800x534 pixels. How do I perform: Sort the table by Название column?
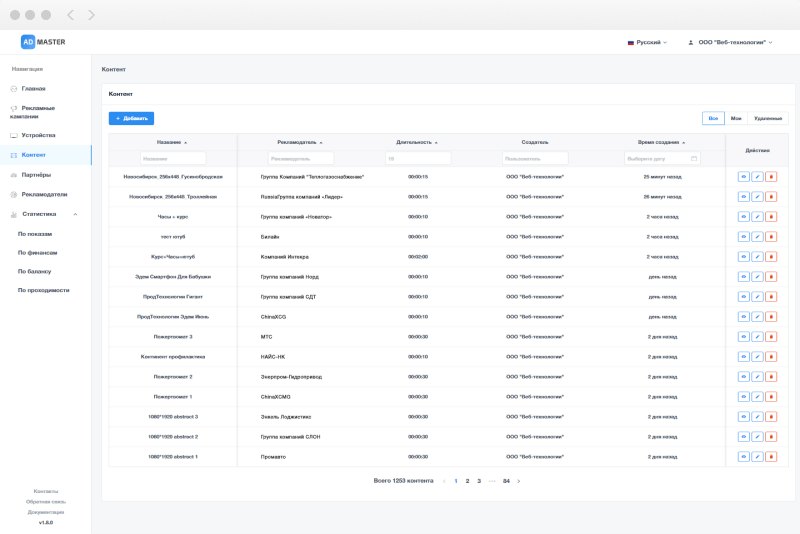(x=172, y=142)
